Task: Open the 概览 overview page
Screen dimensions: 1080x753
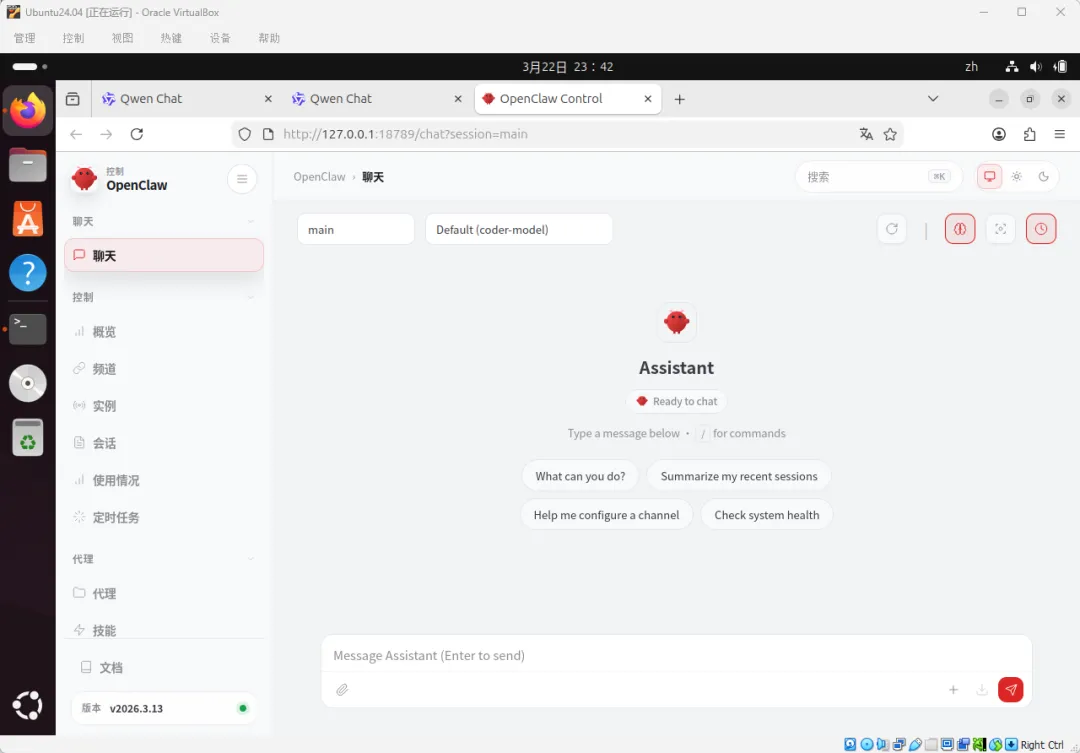Action: click(164, 332)
